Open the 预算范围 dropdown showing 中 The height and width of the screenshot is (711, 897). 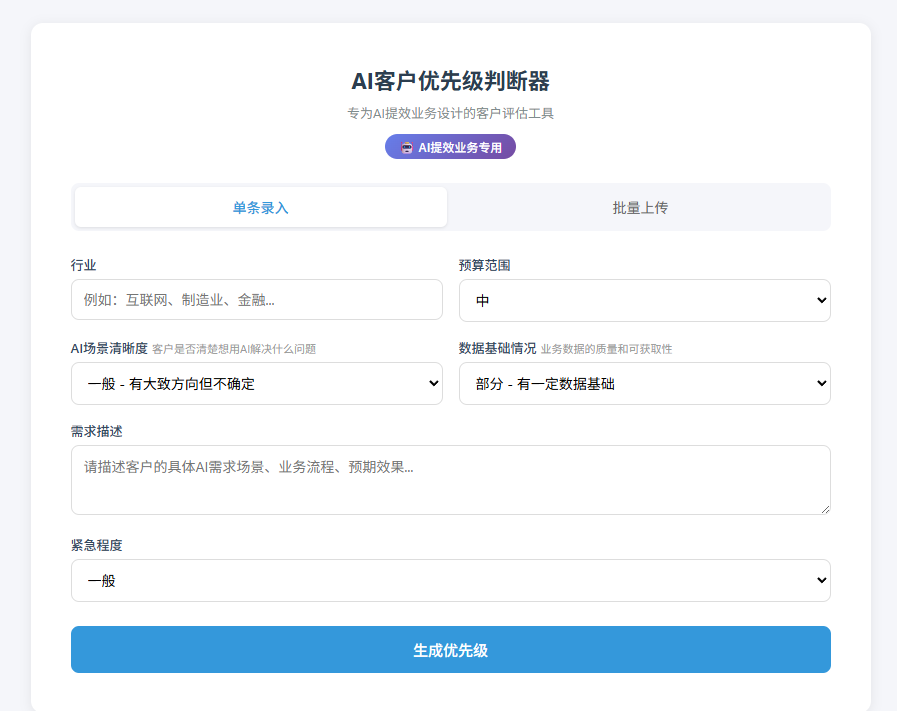click(644, 299)
